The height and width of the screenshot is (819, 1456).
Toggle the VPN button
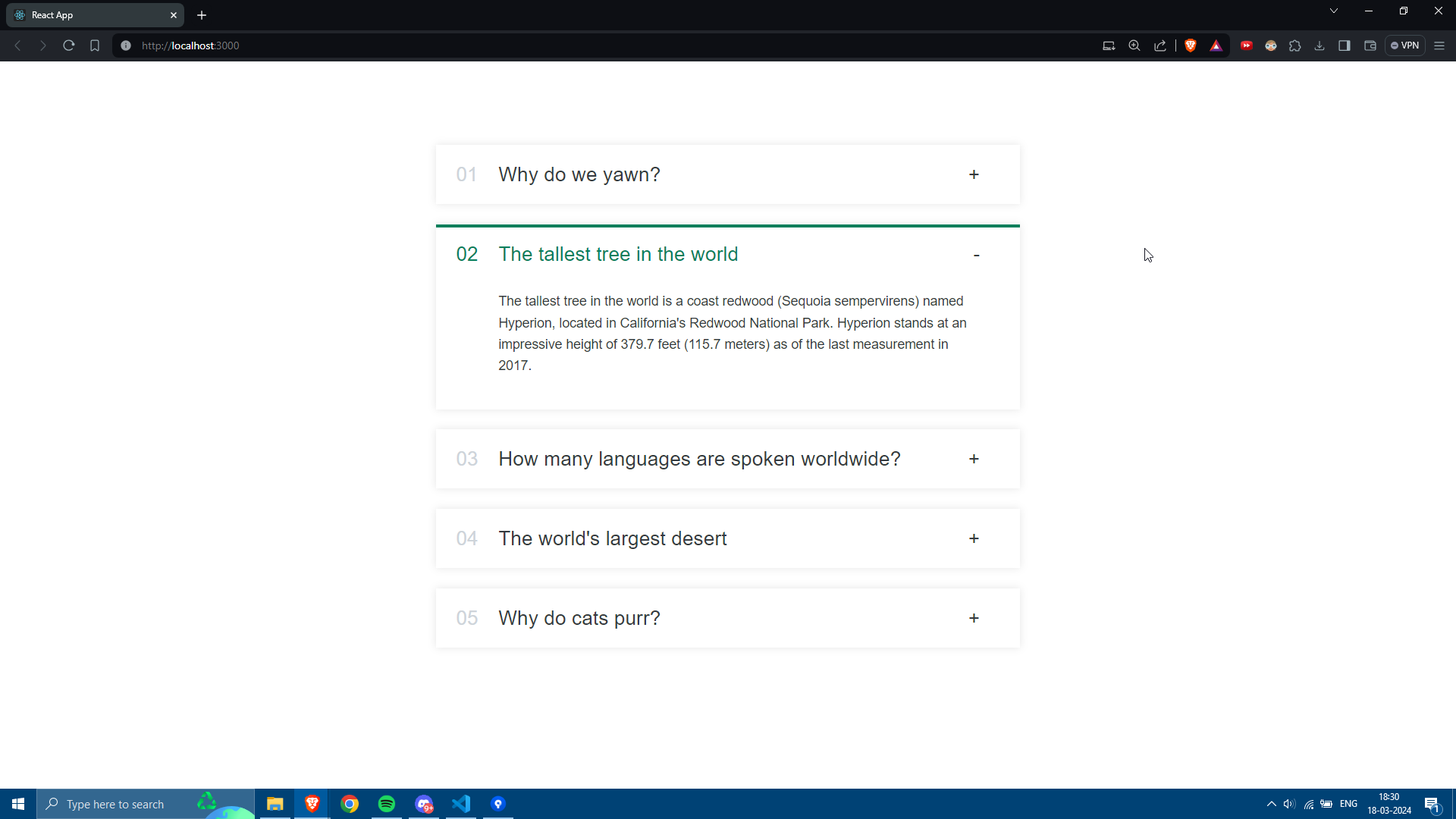tap(1405, 45)
